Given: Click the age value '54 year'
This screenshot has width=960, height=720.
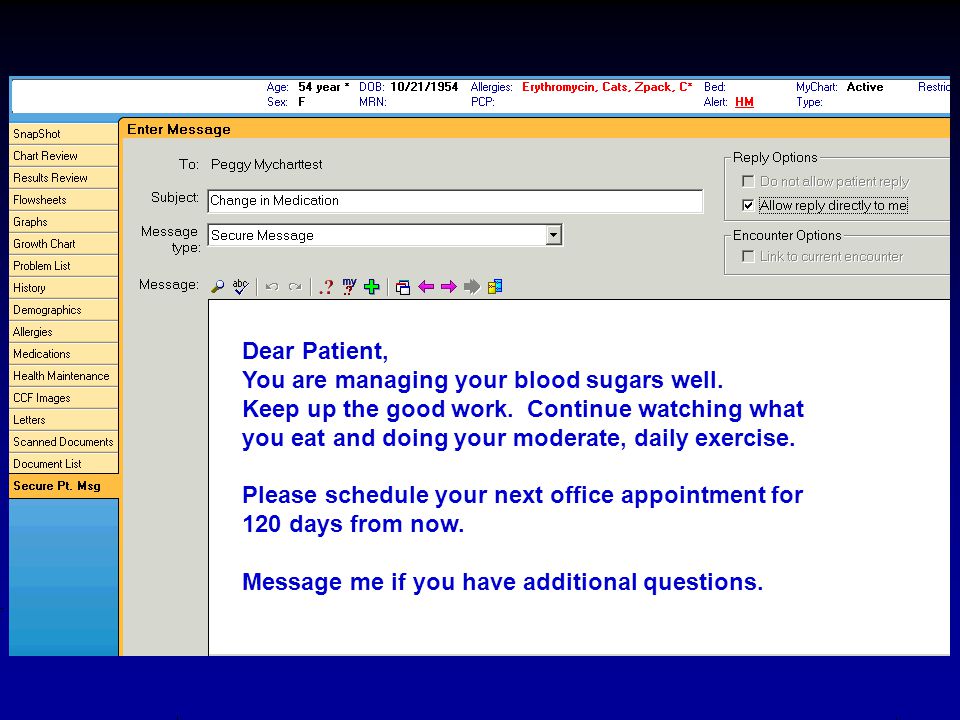Looking at the screenshot, I should [x=319, y=87].
